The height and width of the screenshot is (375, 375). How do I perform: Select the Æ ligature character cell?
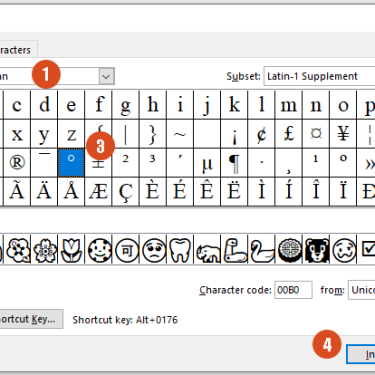[98, 192]
